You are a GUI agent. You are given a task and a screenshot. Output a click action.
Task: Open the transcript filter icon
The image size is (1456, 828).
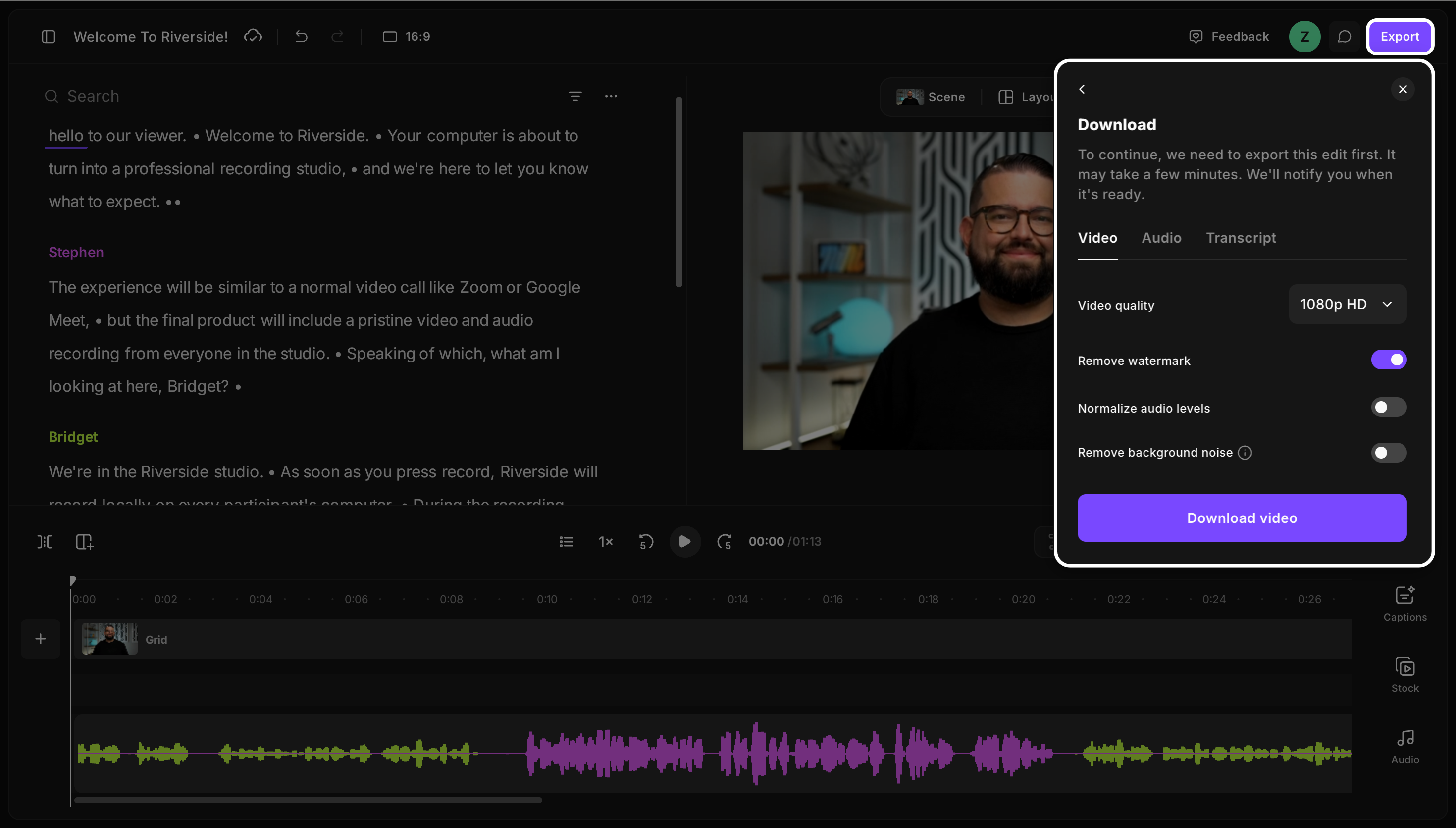point(575,96)
